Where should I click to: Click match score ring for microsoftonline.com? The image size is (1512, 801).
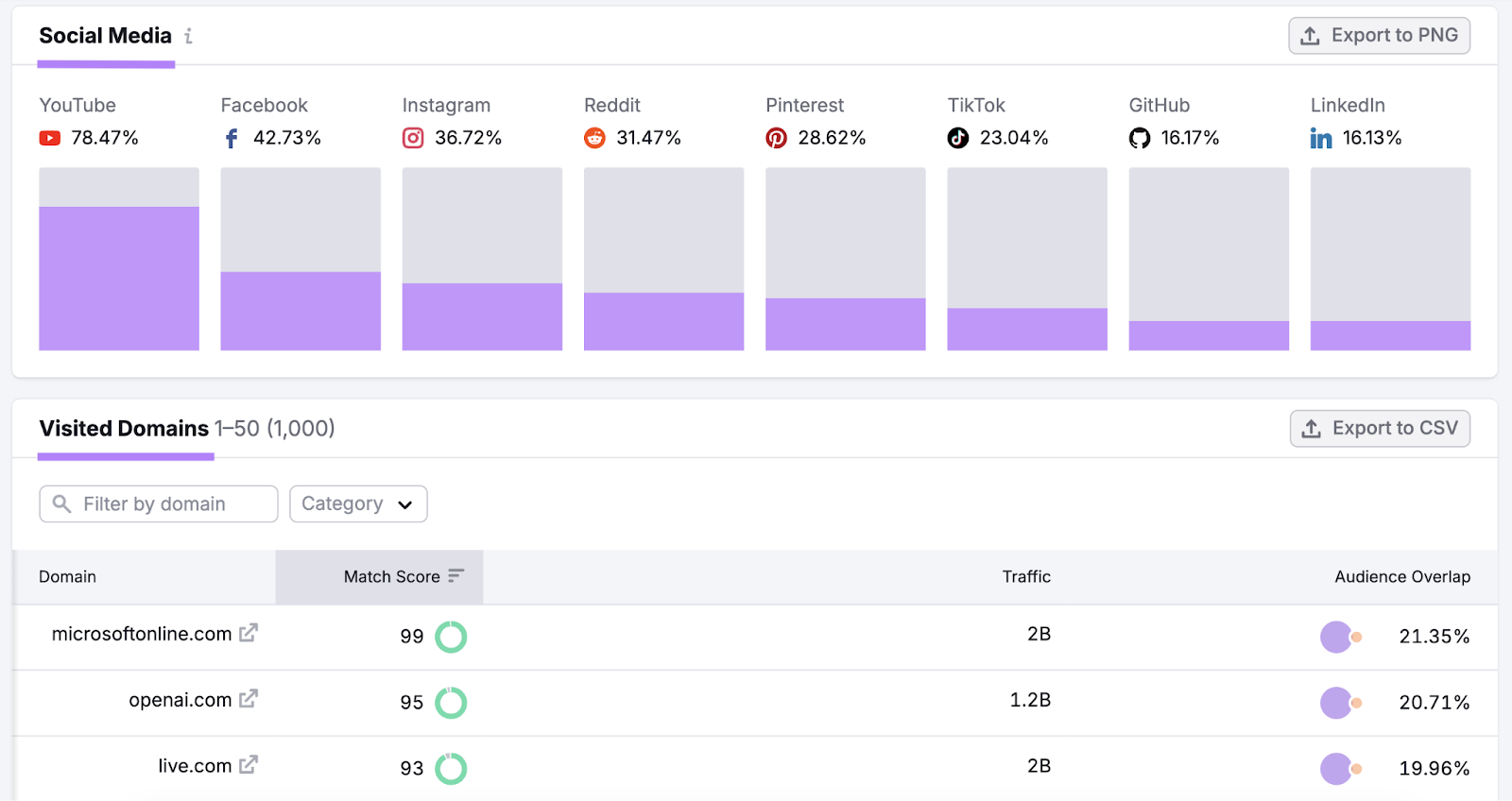point(451,637)
